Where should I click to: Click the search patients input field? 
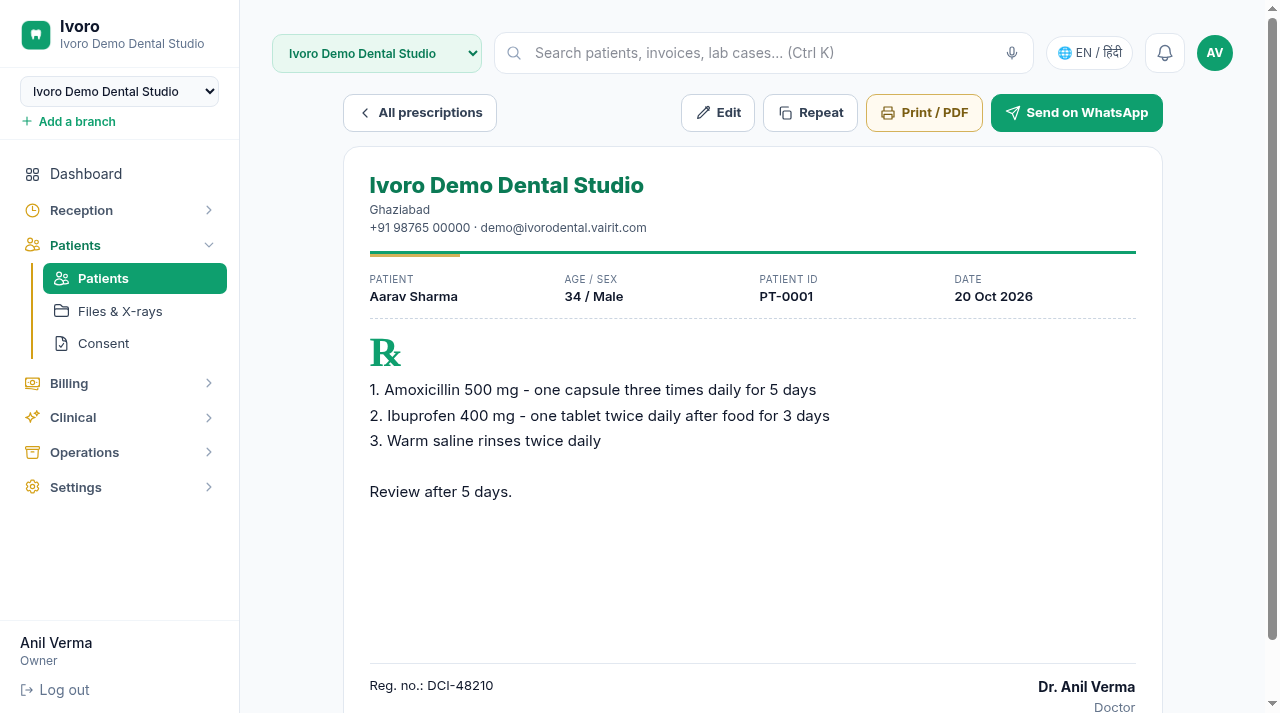click(x=764, y=53)
